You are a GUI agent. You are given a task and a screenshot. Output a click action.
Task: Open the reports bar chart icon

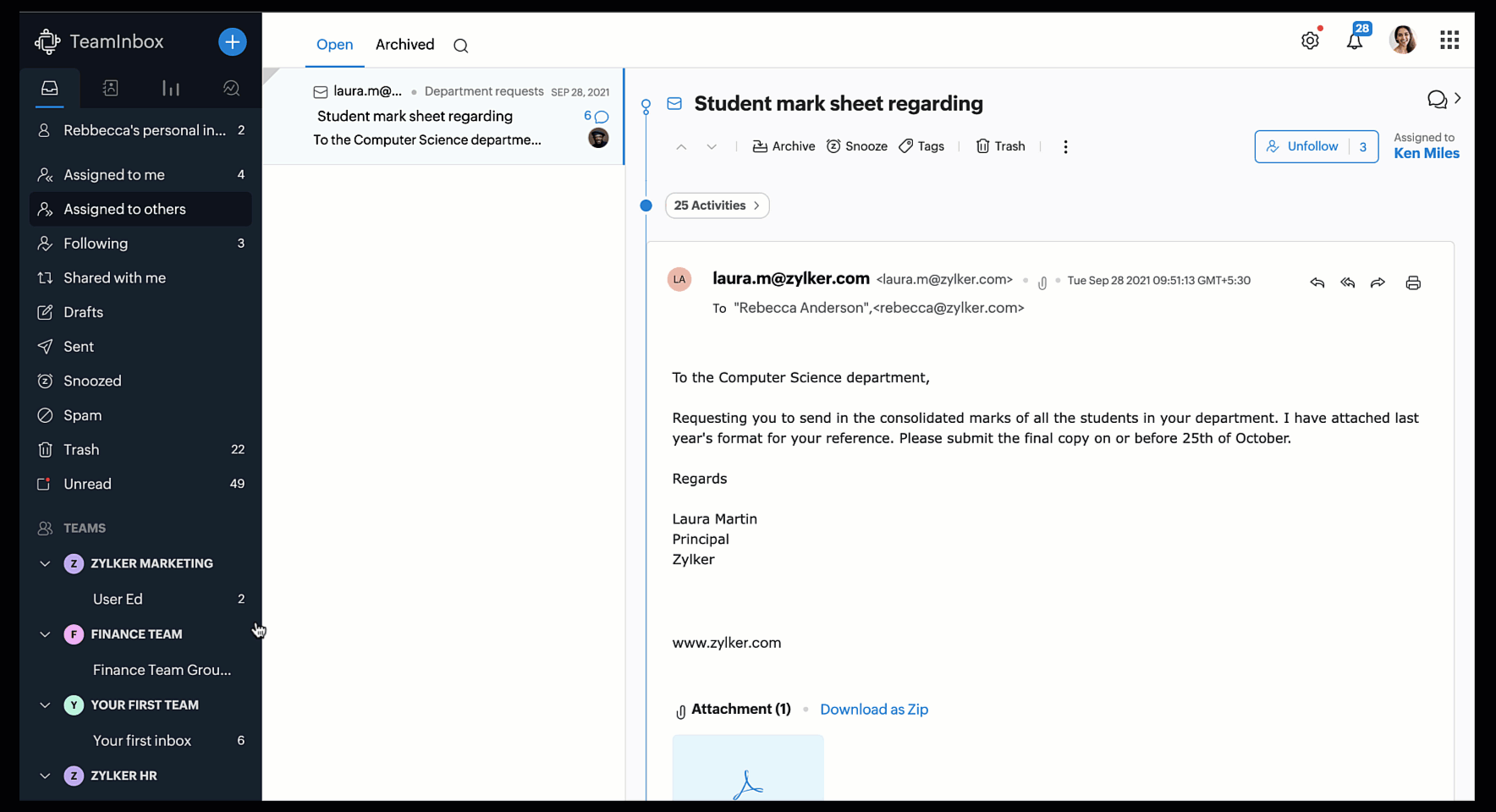coord(171,88)
